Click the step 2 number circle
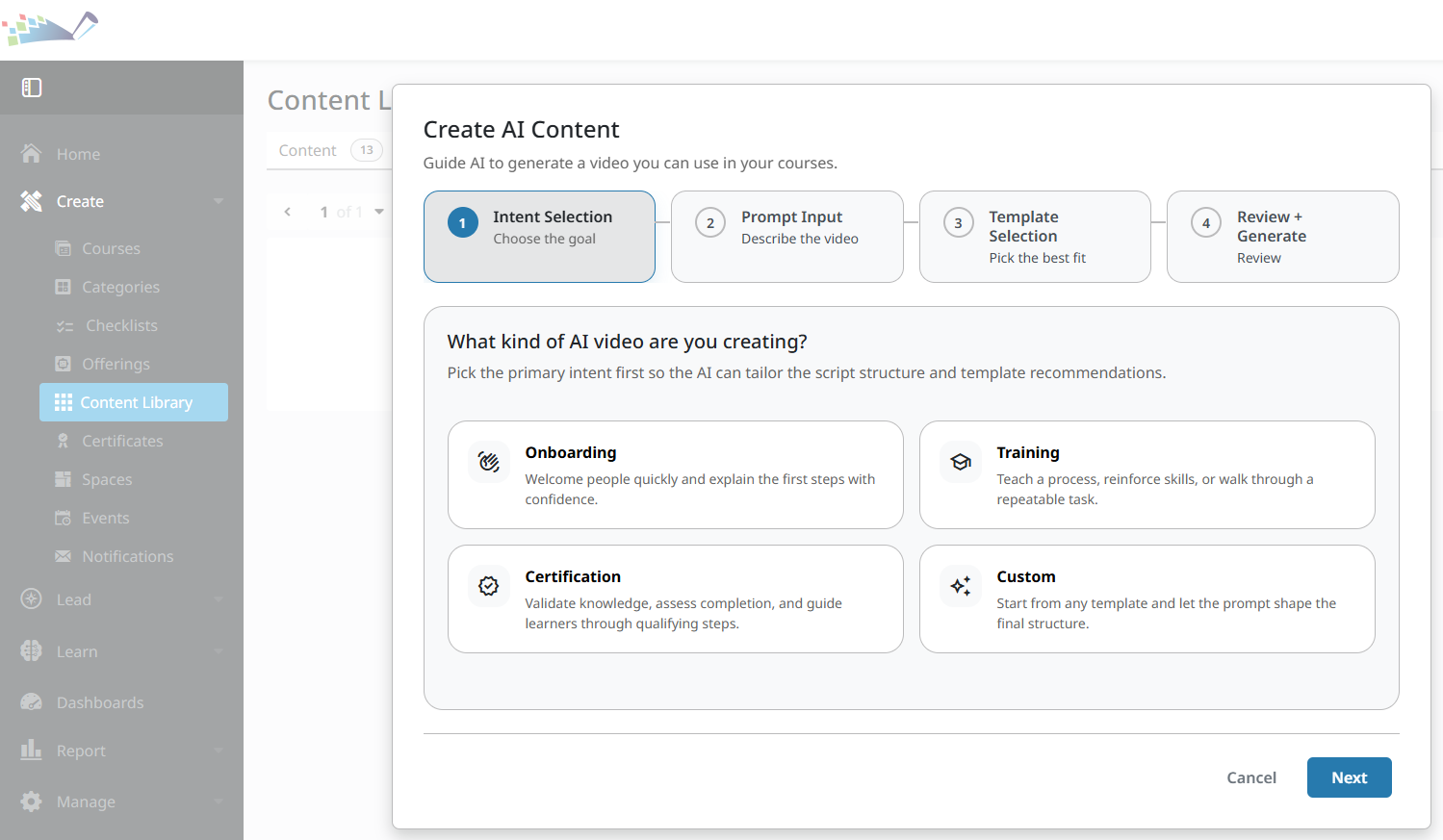 [x=710, y=223]
